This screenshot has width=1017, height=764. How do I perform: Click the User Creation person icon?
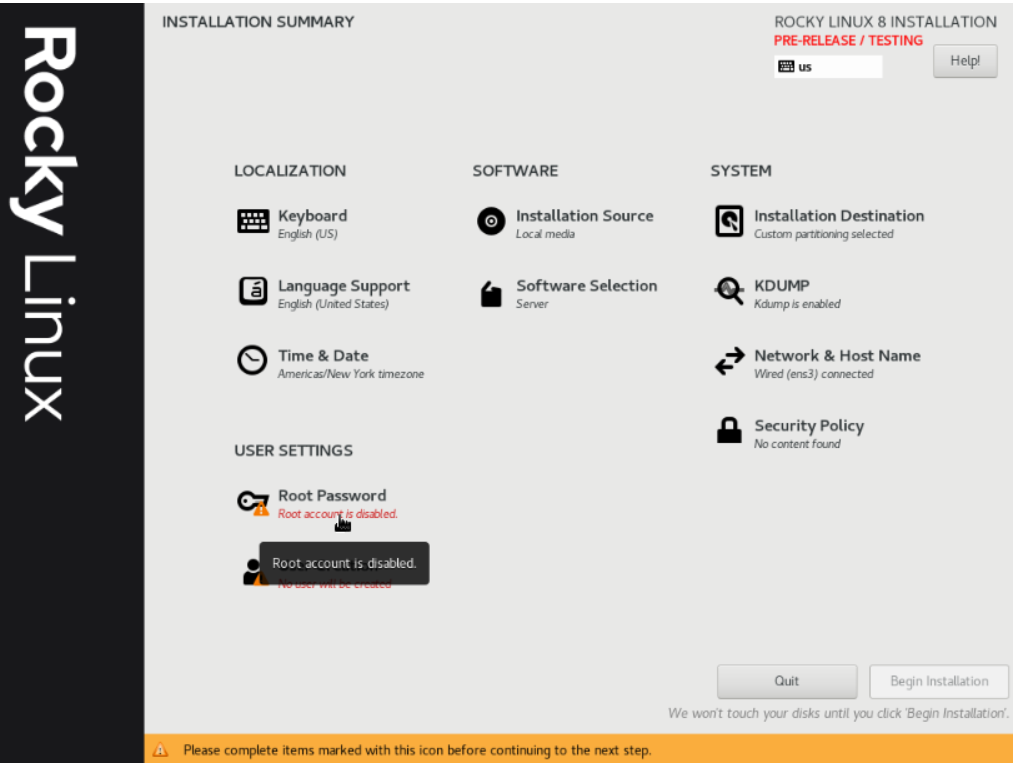click(x=251, y=571)
